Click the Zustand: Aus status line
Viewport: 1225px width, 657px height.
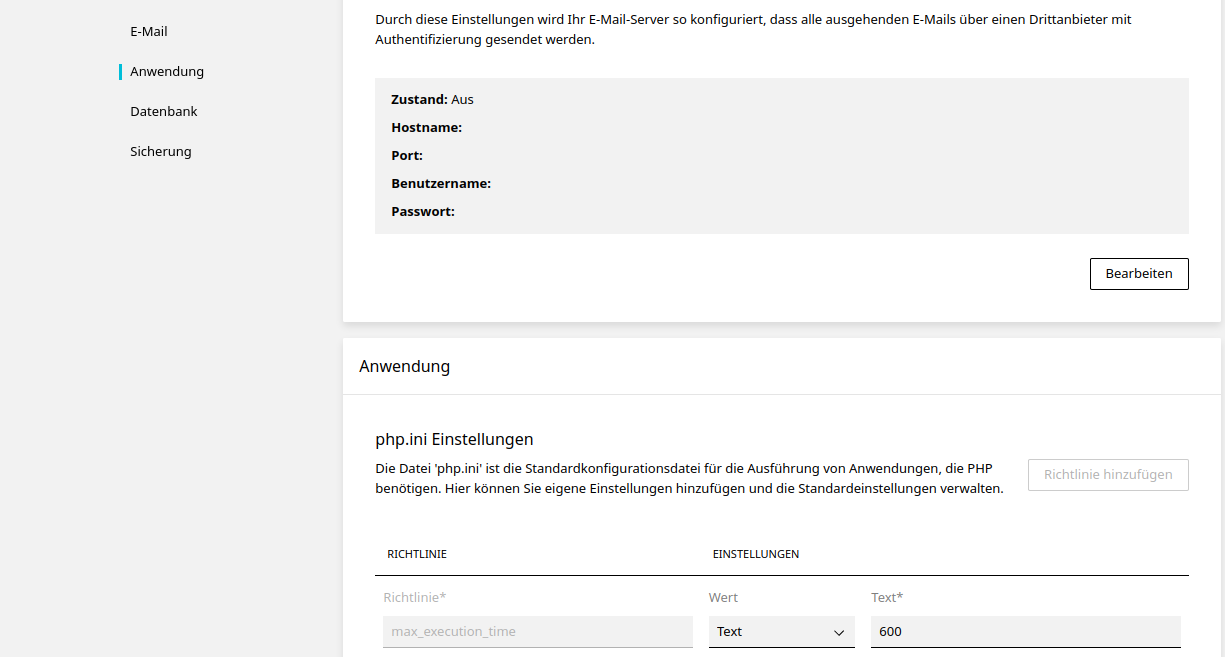point(432,99)
